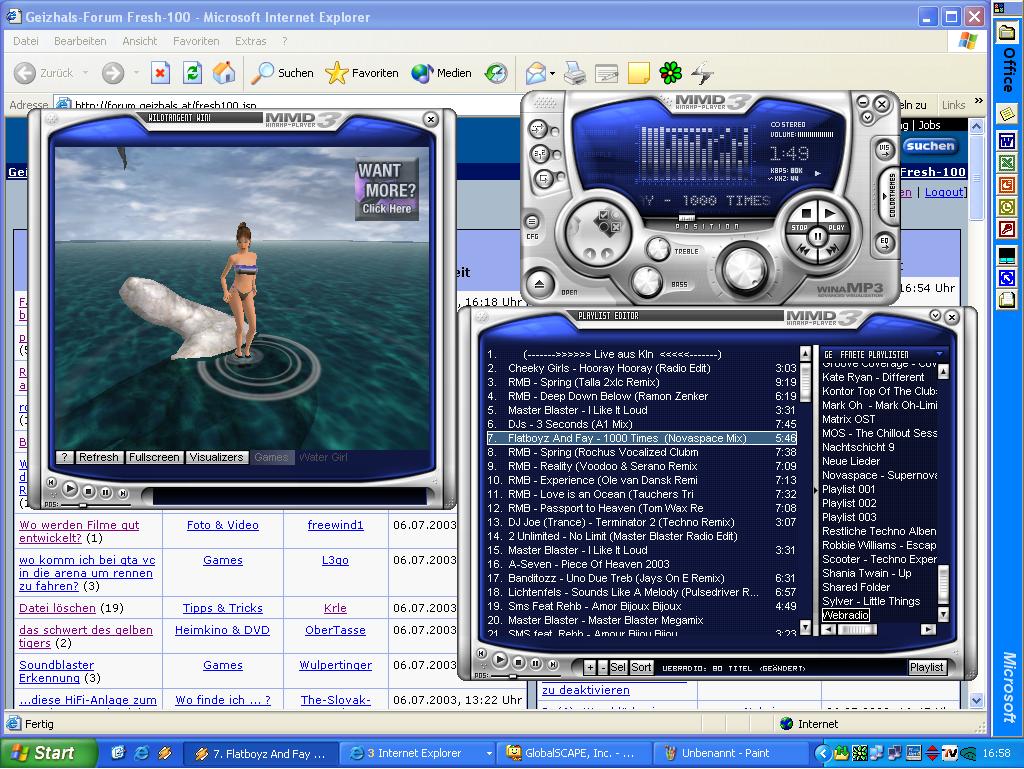Click the Sort button in playlist editor
Screen dimensions: 1024x769
pos(641,667)
